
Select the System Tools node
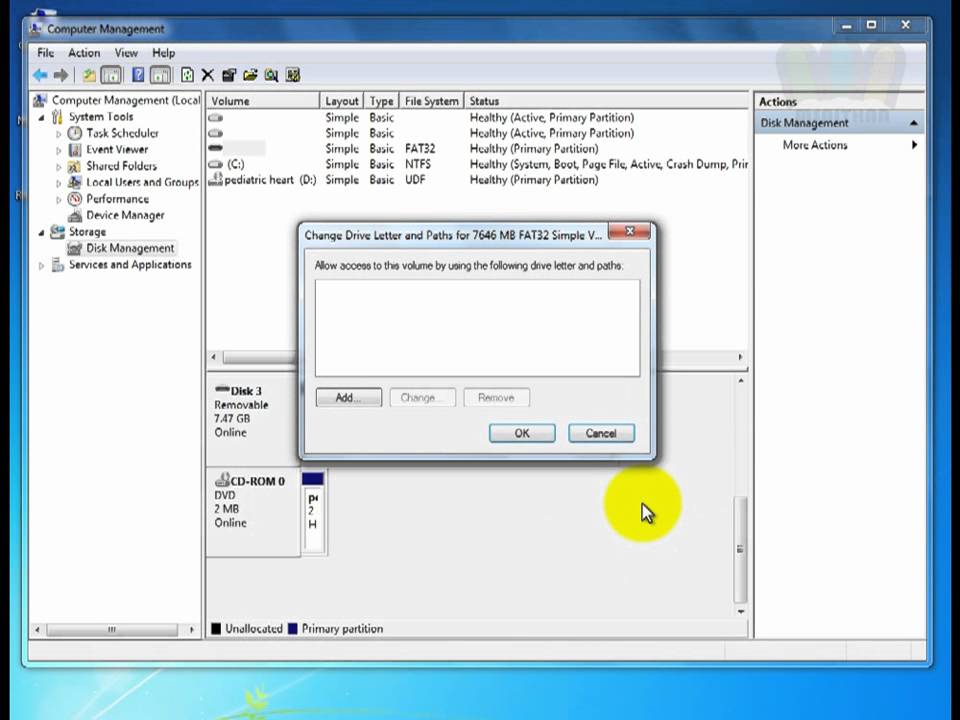(x=100, y=117)
